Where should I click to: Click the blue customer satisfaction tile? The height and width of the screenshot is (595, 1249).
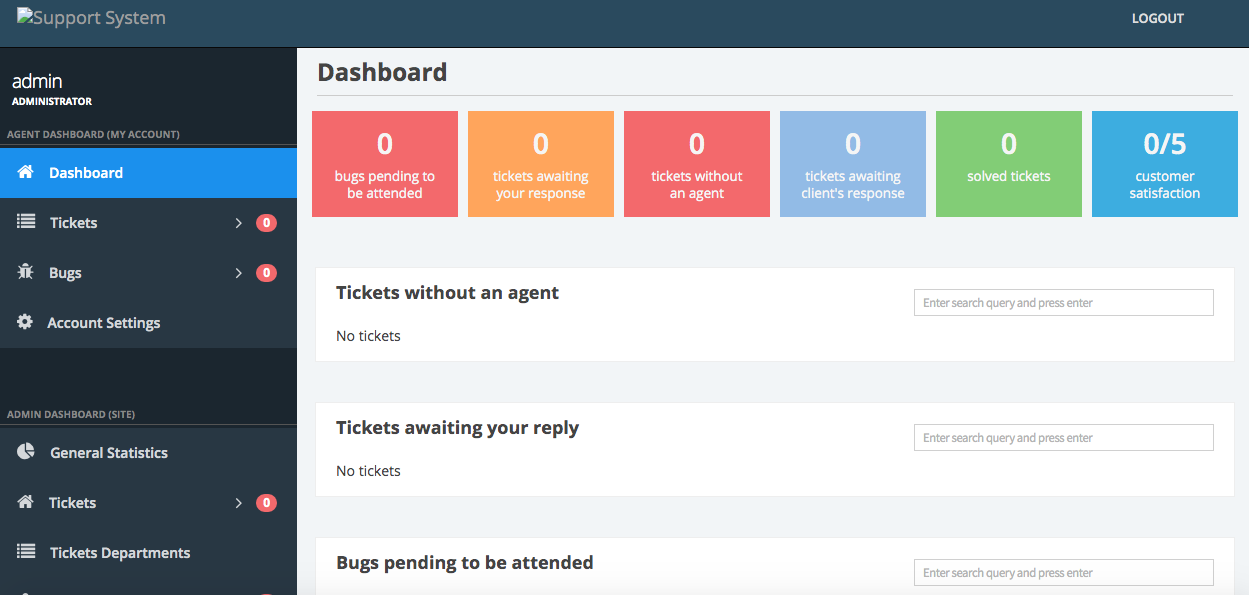click(x=1165, y=164)
